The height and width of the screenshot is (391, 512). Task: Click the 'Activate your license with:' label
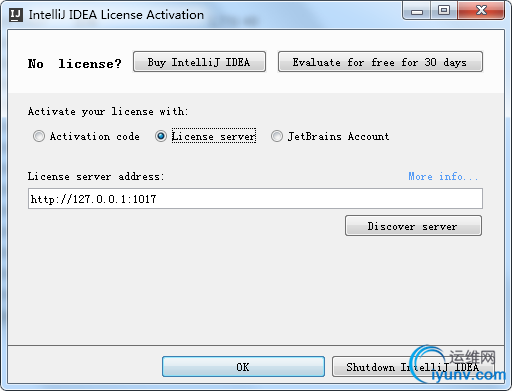click(x=108, y=111)
